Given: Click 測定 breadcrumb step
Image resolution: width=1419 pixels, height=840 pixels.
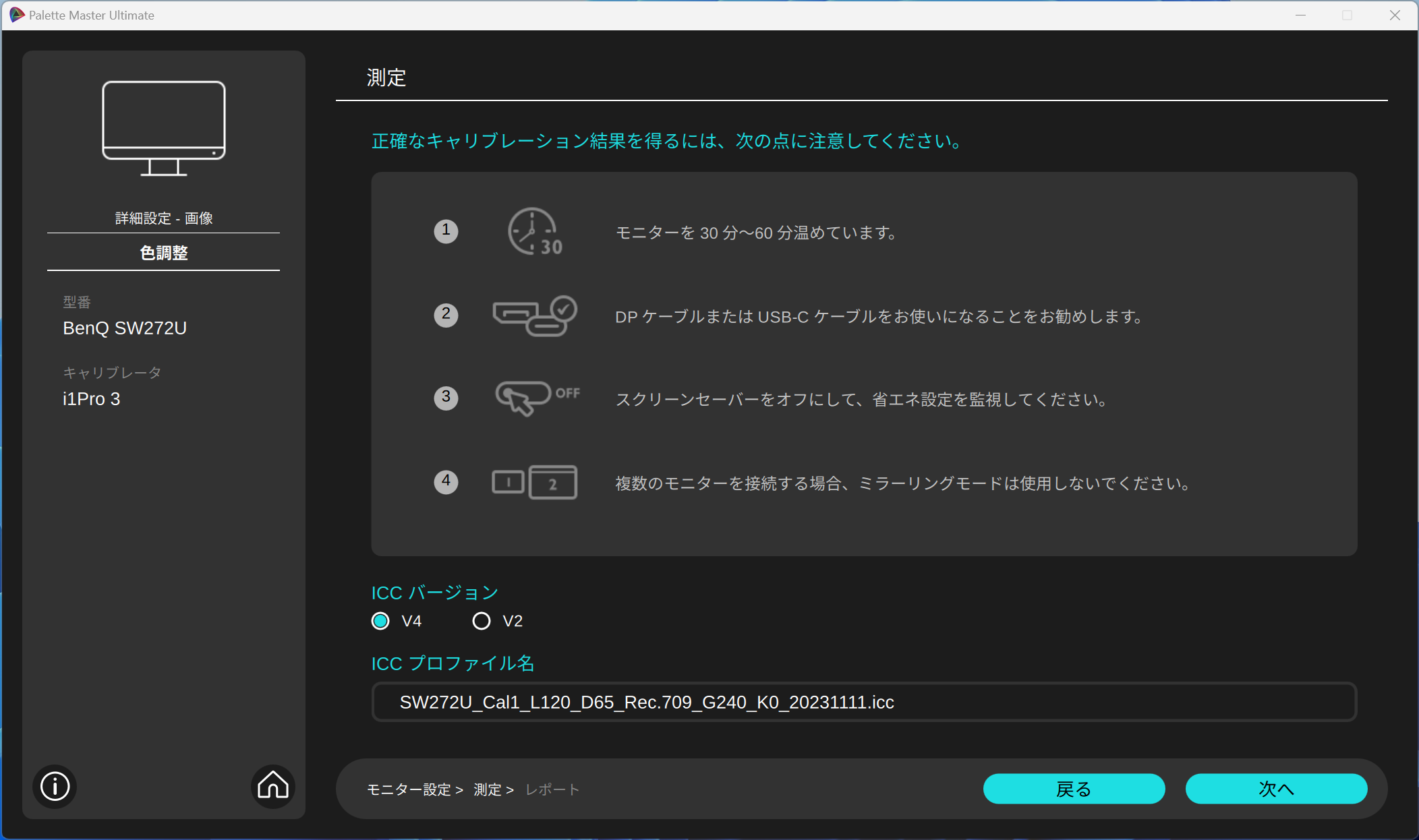Looking at the screenshot, I should coord(488,789).
